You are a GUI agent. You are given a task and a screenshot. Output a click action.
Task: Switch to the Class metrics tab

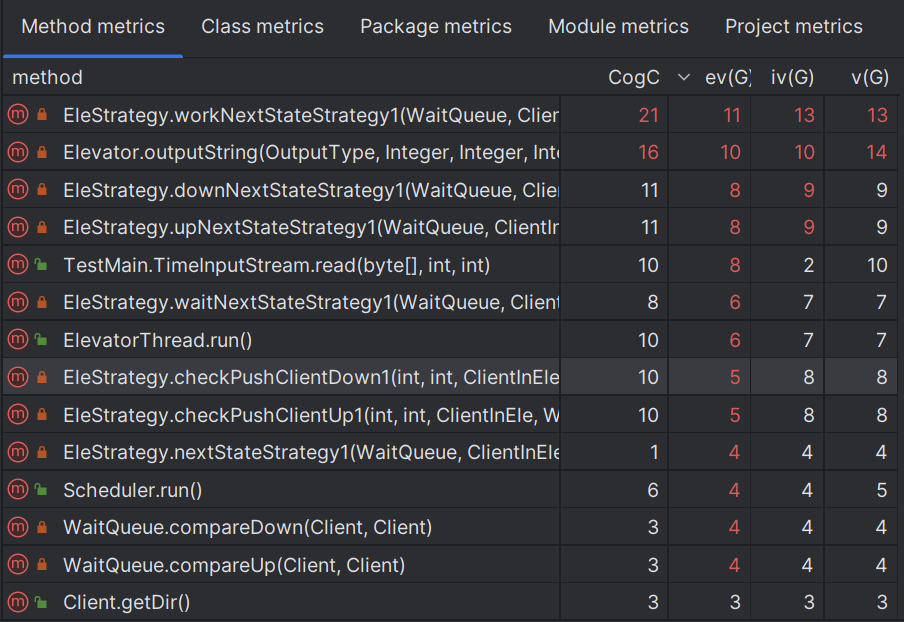(x=262, y=27)
